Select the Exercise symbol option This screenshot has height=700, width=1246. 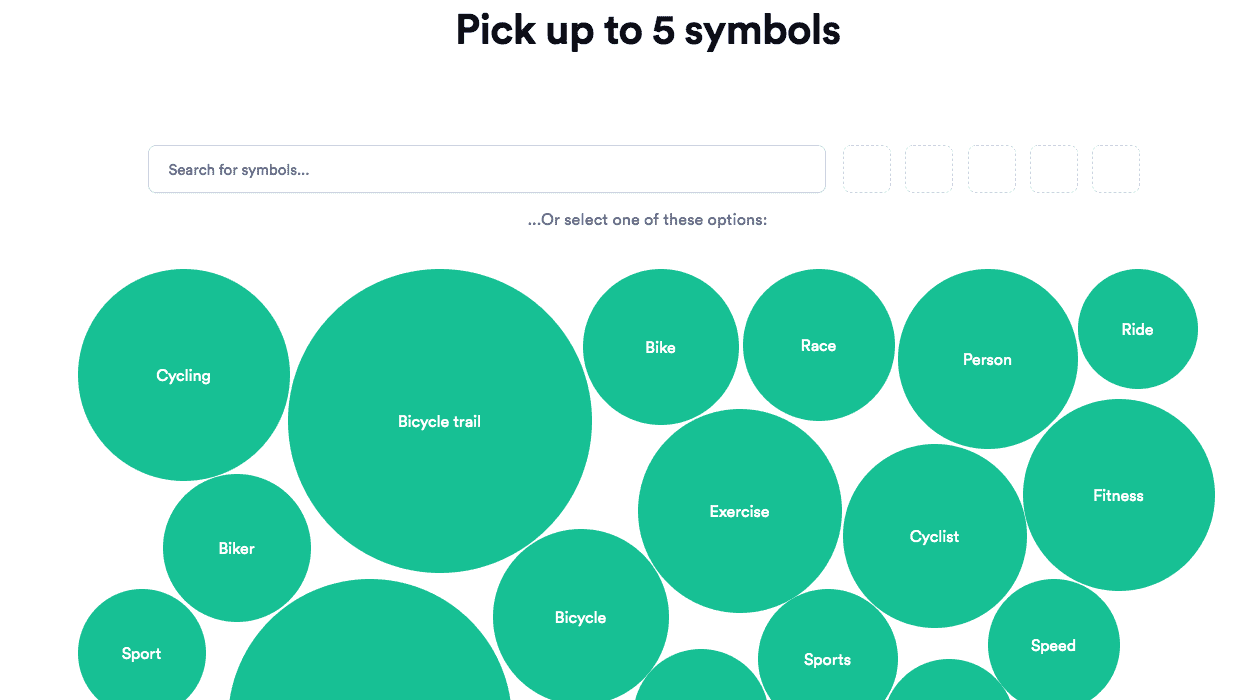tap(739, 511)
